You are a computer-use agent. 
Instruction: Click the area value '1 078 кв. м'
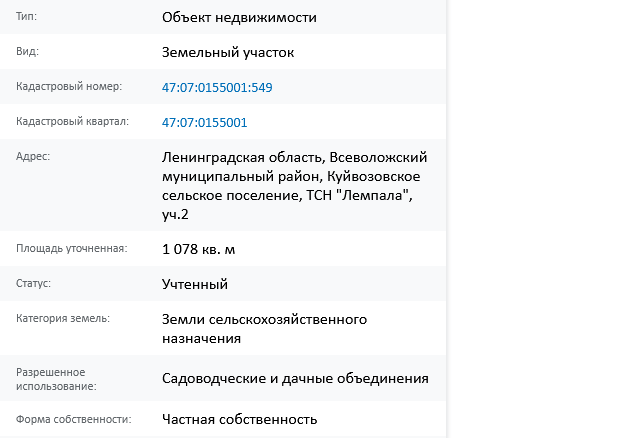tap(198, 249)
